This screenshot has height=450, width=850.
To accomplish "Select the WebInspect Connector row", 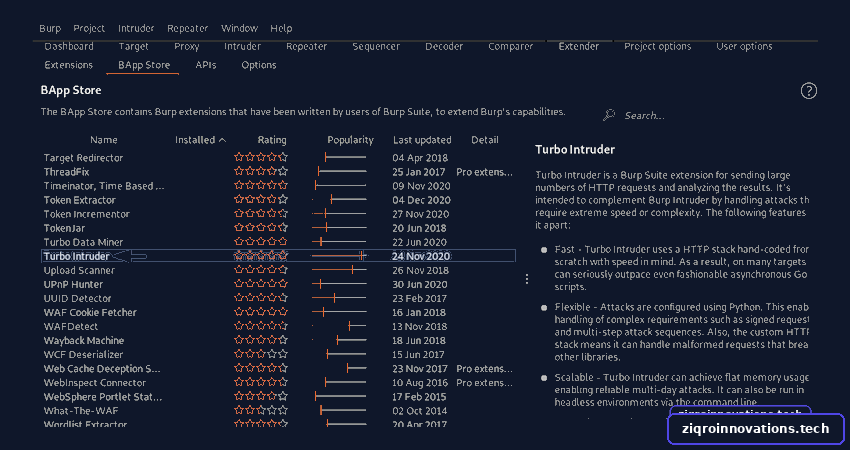I will (x=278, y=383).
